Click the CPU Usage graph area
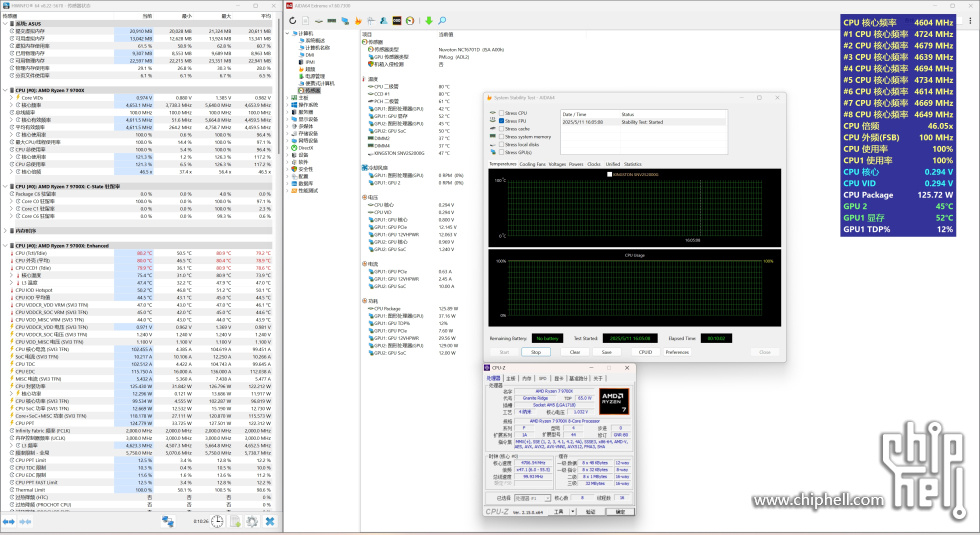This screenshot has height=535, width=980. point(634,288)
